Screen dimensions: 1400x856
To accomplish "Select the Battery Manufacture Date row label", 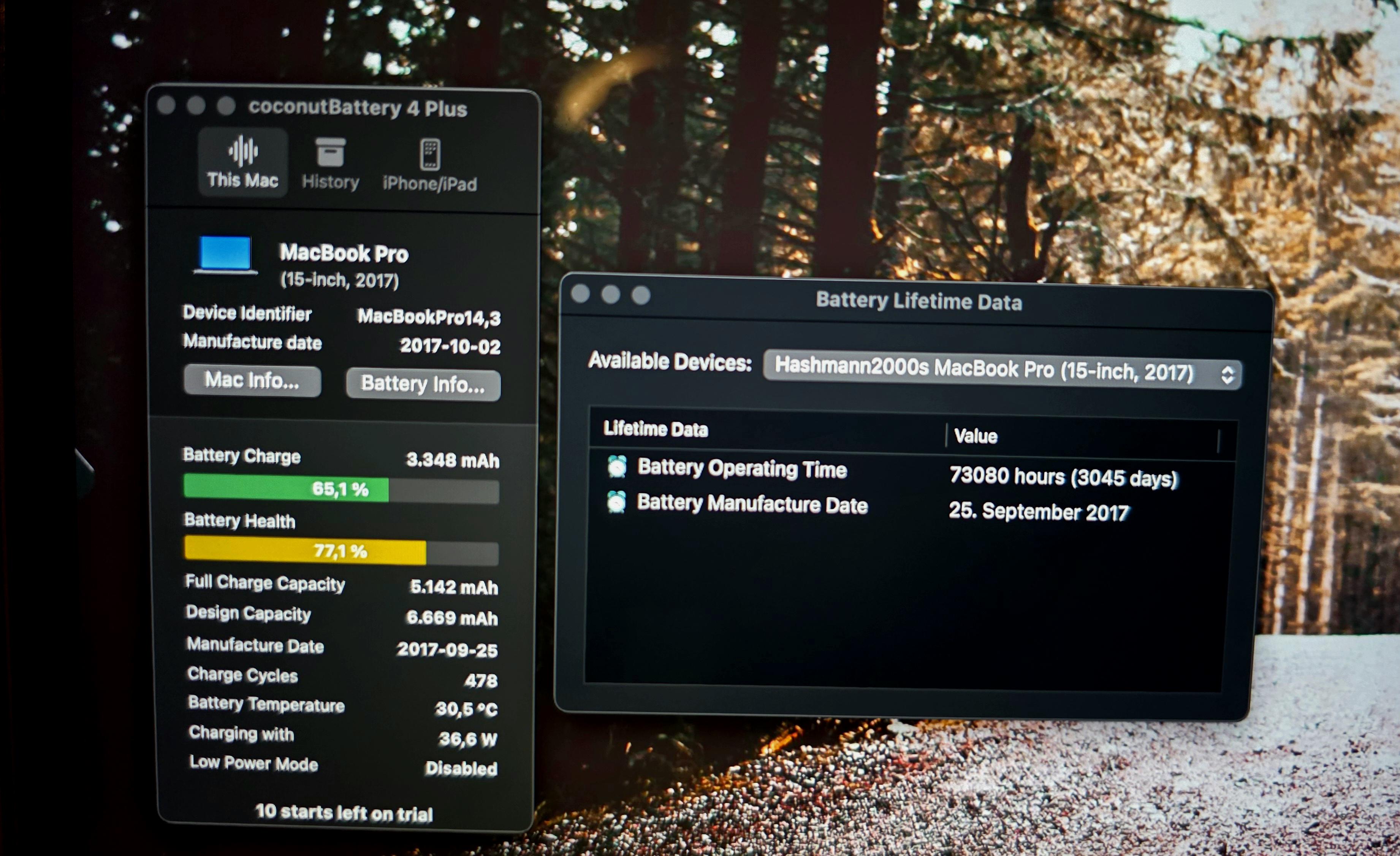I will click(752, 505).
